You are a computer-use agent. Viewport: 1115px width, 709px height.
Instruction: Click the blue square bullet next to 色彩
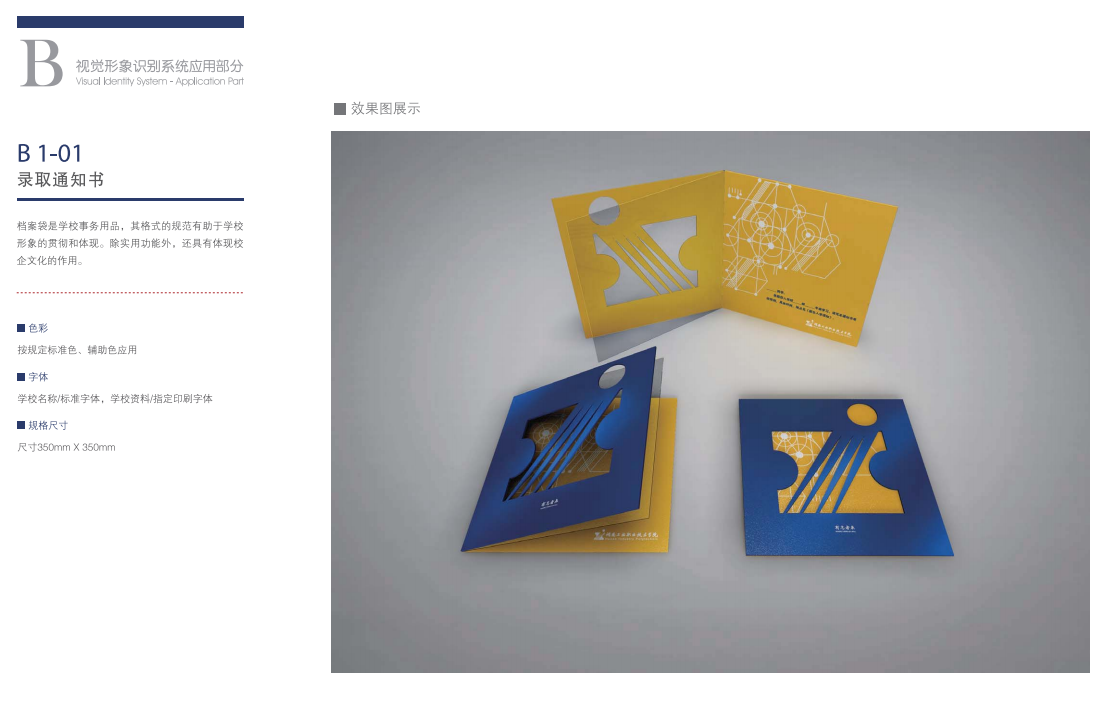click(x=21, y=328)
